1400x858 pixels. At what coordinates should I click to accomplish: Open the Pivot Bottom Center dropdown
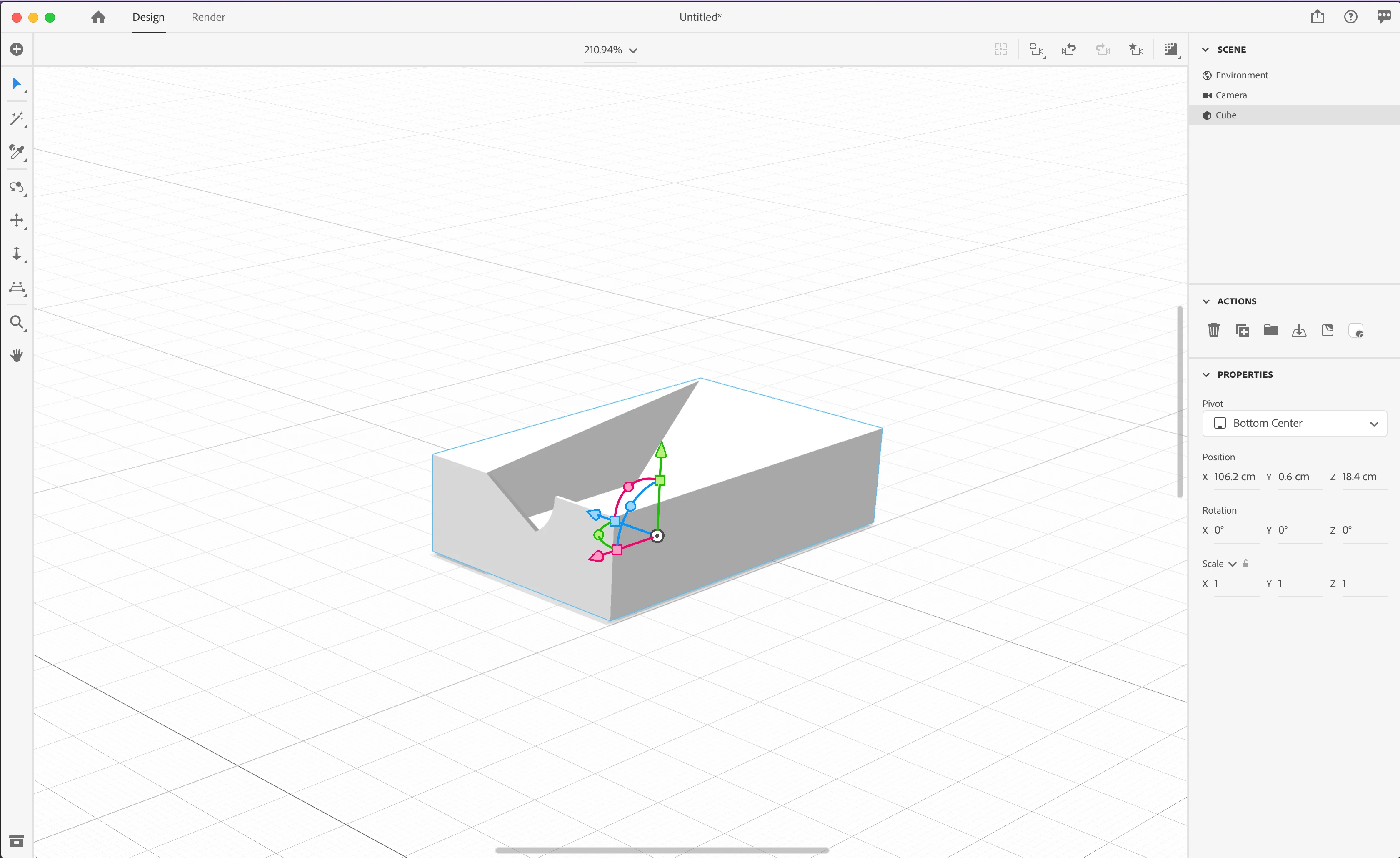tap(1294, 424)
